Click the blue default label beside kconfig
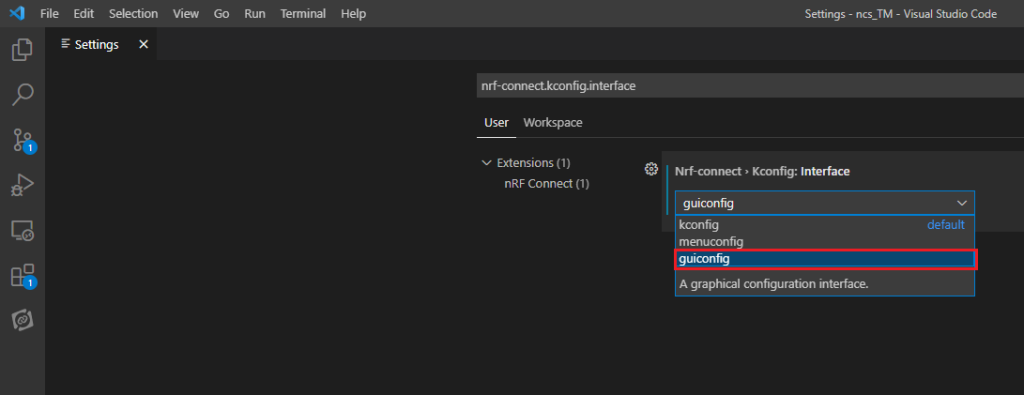The height and width of the screenshot is (395, 1024). click(x=946, y=225)
